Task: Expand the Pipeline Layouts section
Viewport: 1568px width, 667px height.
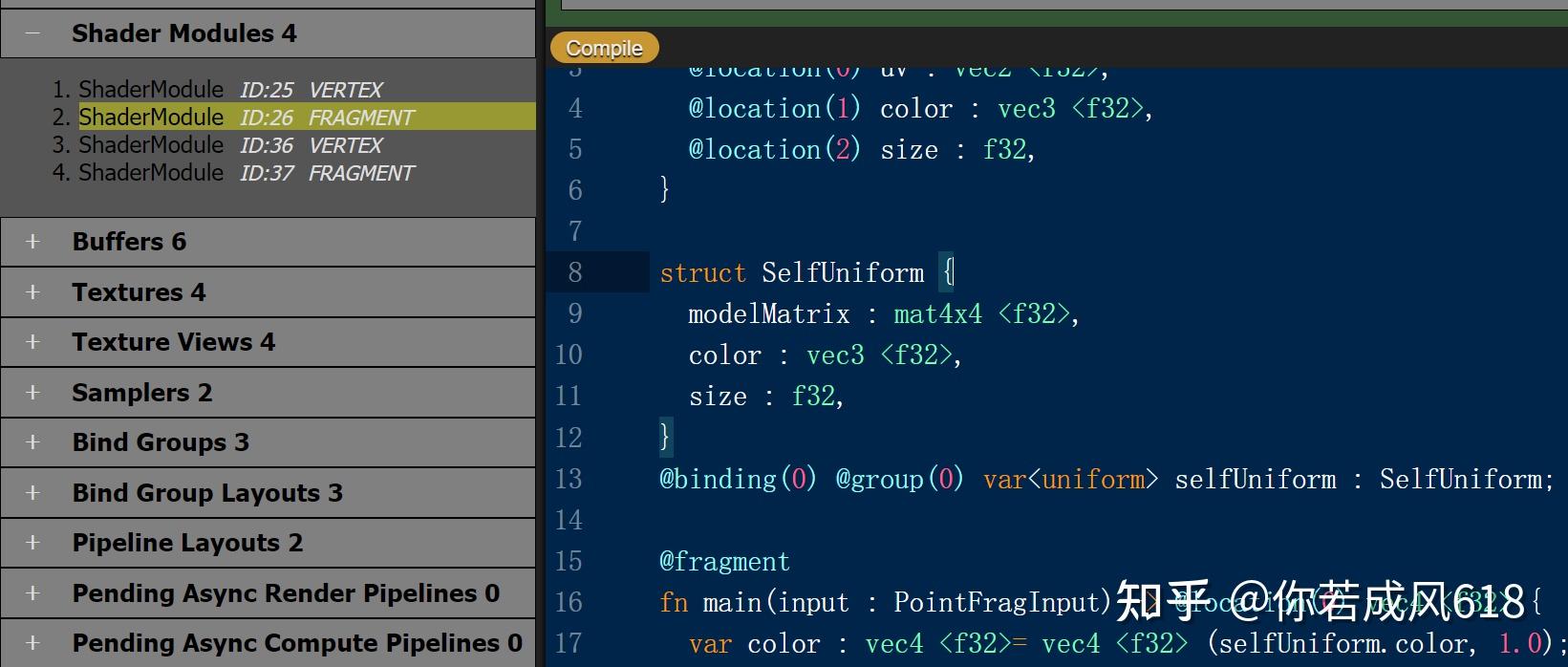Action: [x=33, y=543]
